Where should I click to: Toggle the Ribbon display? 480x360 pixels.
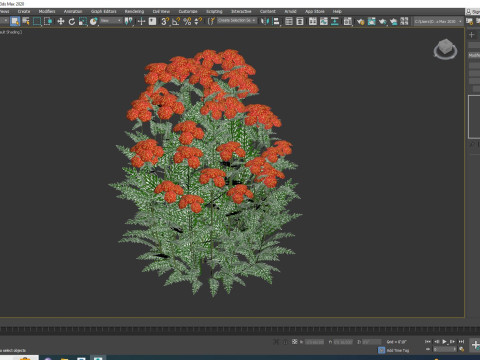pyautogui.click(x=313, y=21)
